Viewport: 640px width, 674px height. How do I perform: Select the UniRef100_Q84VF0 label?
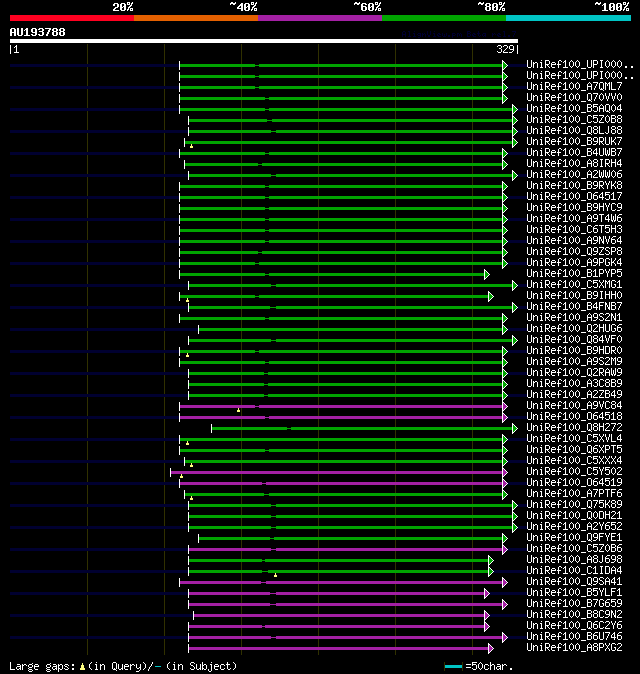pyautogui.click(x=574, y=340)
